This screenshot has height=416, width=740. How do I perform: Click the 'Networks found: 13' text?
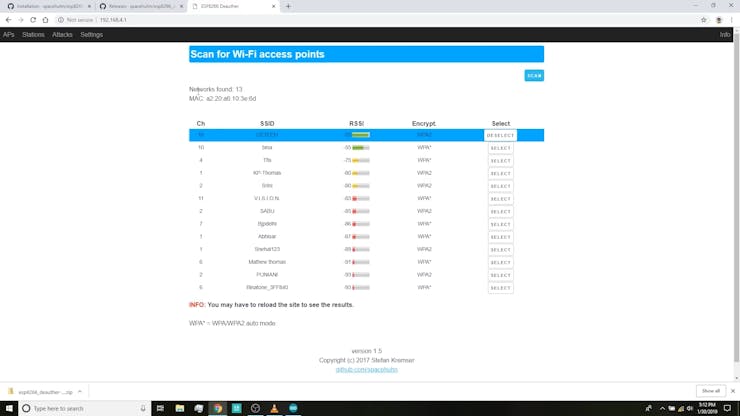(x=216, y=89)
